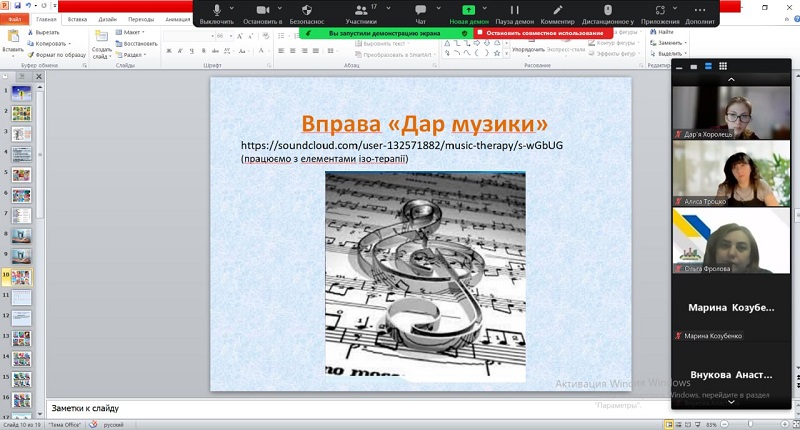The height and width of the screenshot is (430, 800).
Task: Mute microphone via Выключить in Zoom toolbar
Action: click(217, 14)
